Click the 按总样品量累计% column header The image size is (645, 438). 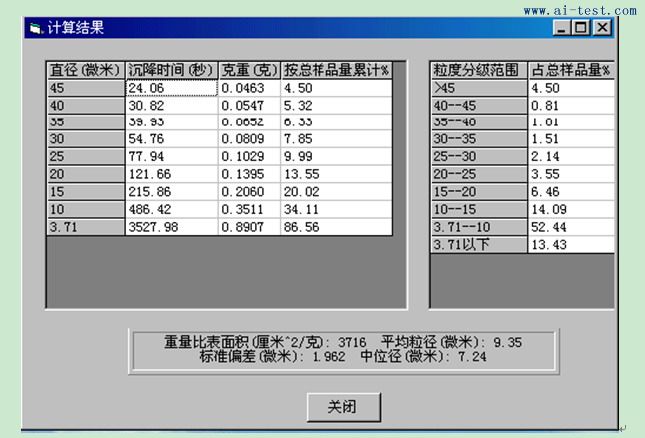(336, 70)
